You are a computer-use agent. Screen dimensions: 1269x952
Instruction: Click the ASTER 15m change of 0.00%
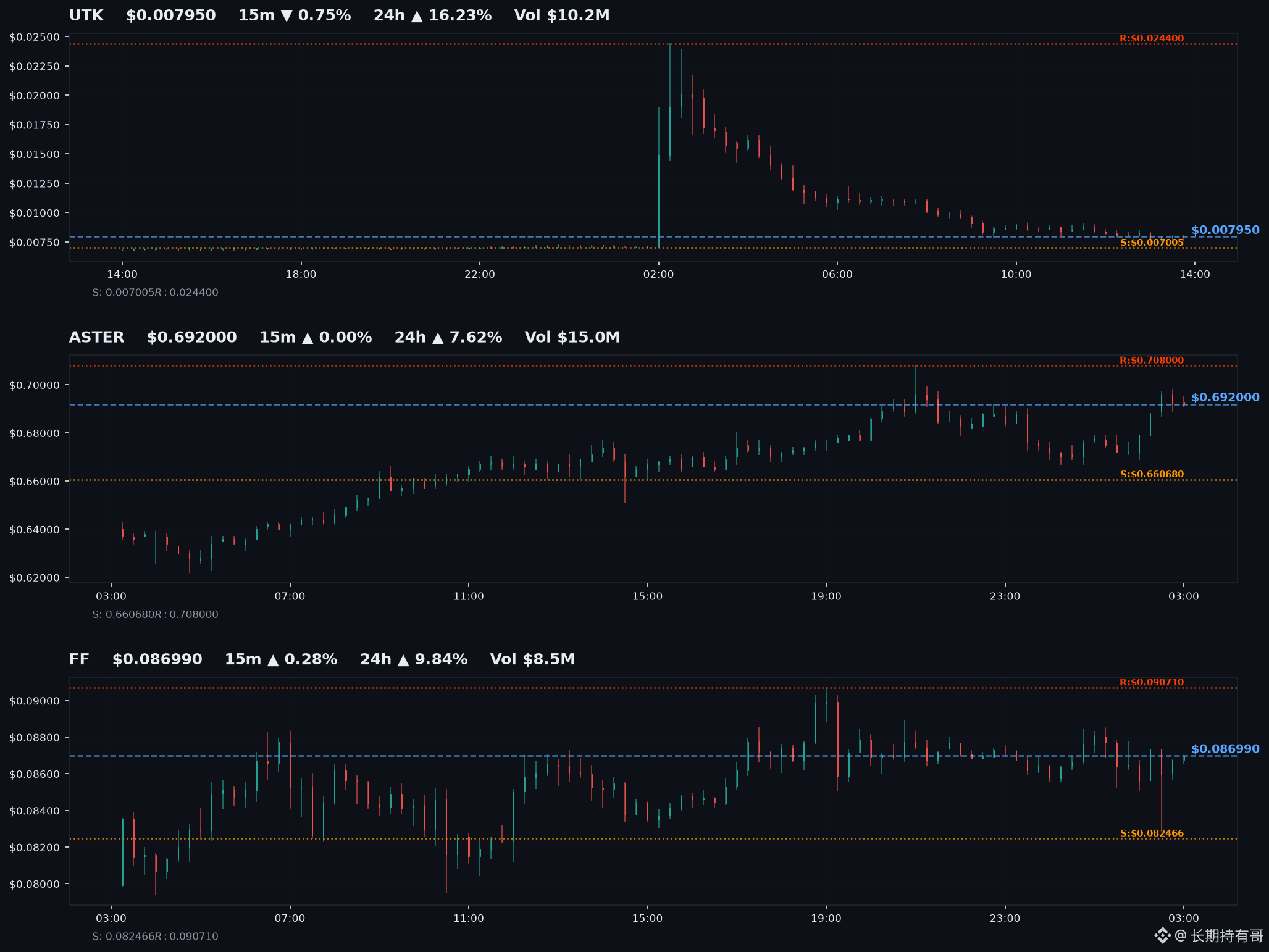tap(316, 338)
